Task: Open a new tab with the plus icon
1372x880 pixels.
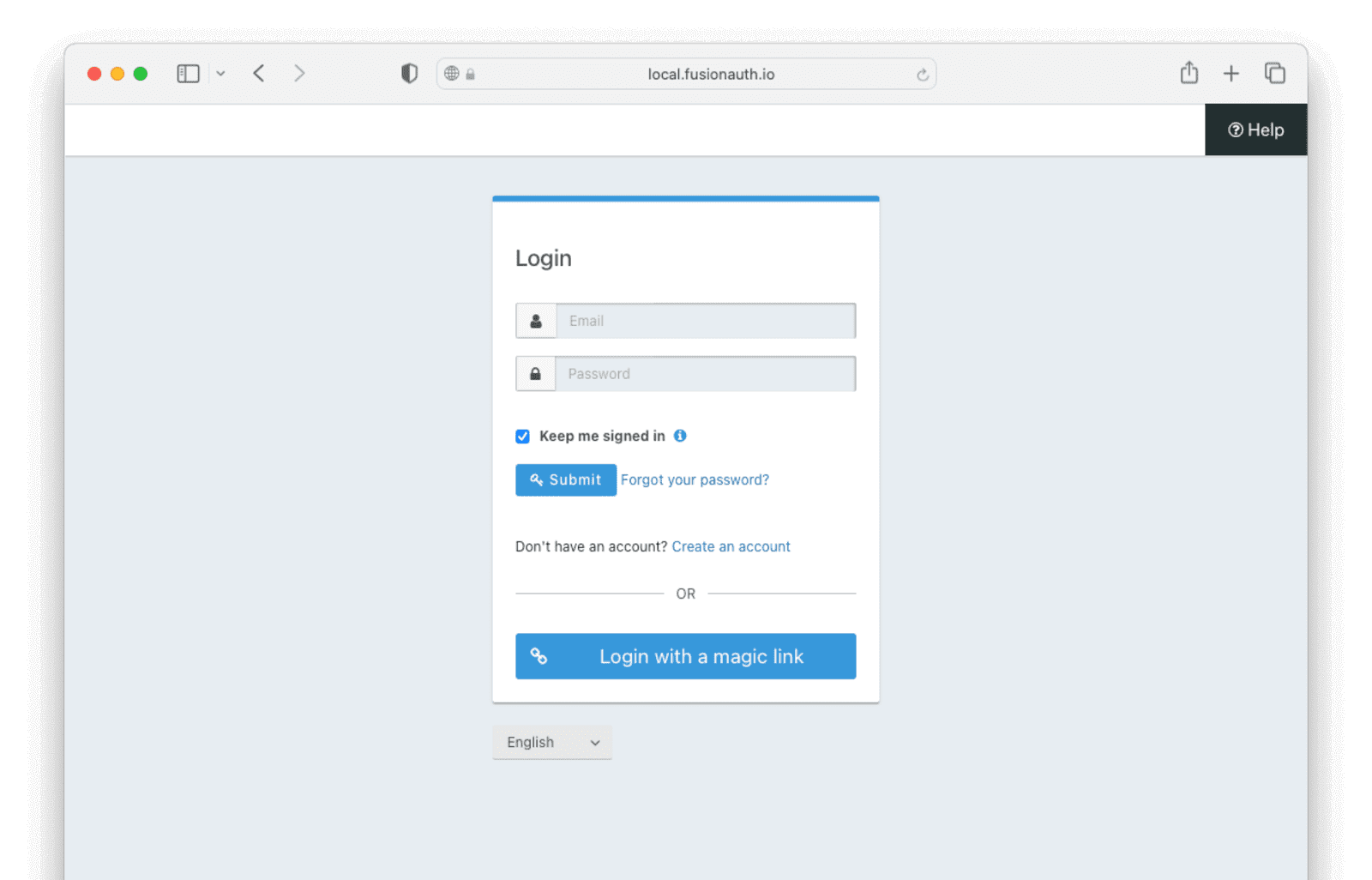Action: (1231, 74)
